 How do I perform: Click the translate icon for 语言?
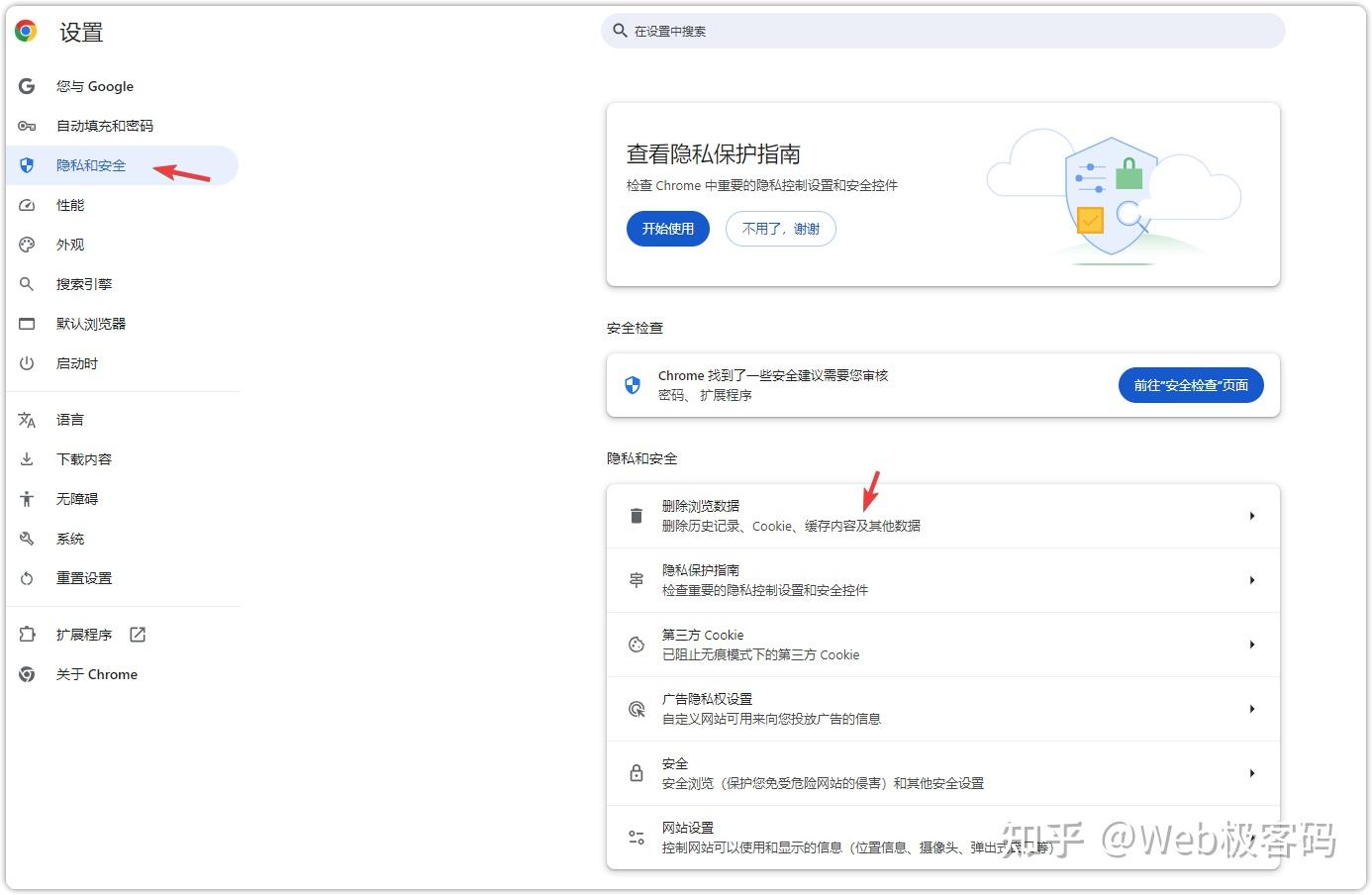(27, 420)
